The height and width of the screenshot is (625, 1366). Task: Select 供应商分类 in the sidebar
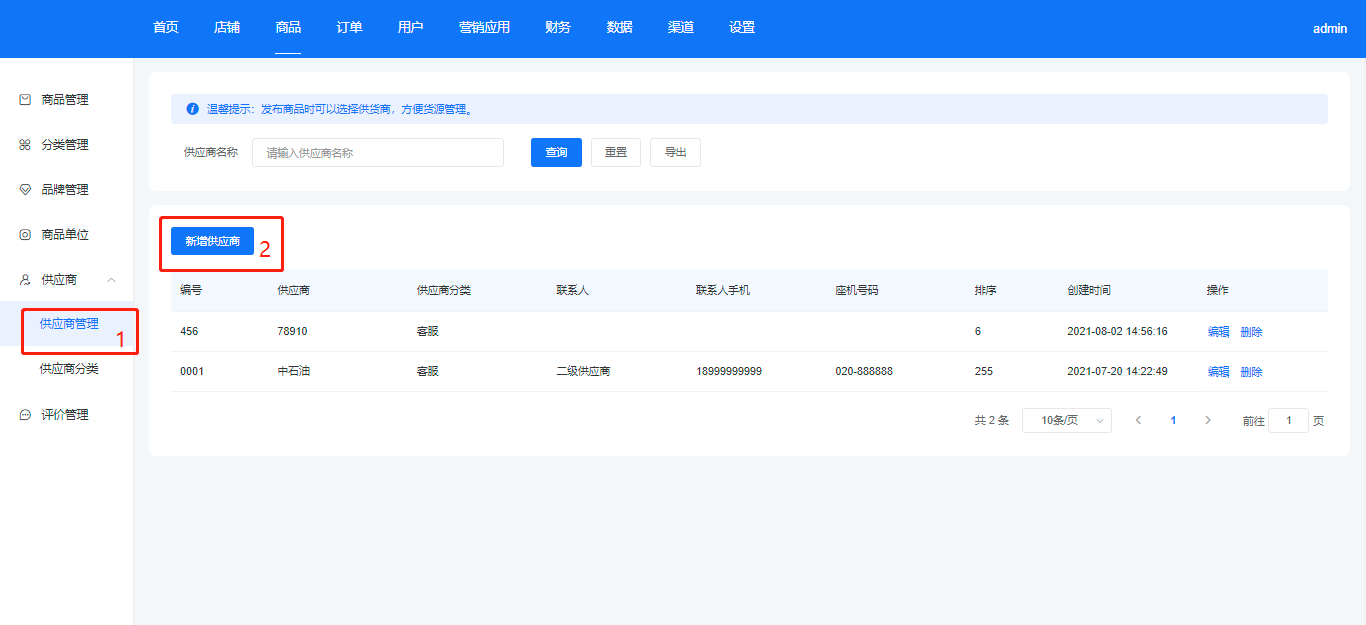[69, 369]
